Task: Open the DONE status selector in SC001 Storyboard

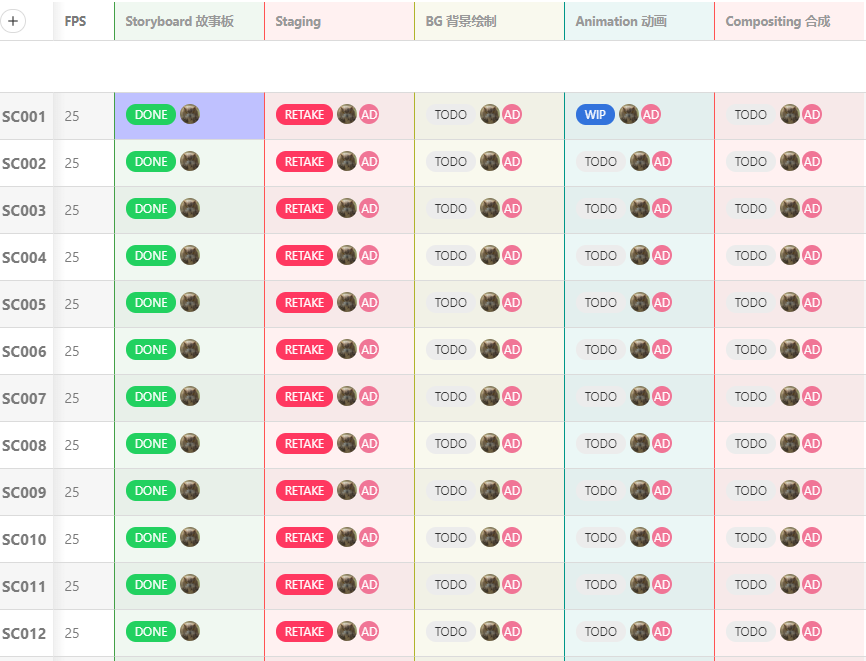Action: (x=150, y=114)
